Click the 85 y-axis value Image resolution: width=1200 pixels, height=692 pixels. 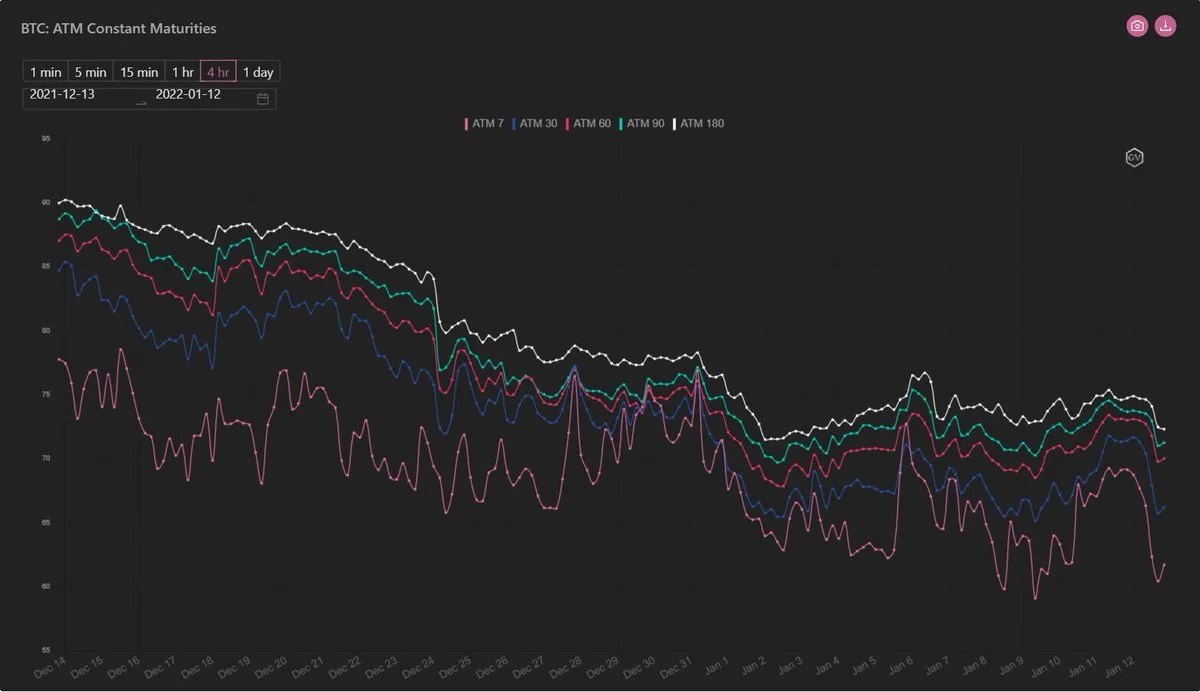point(46,267)
